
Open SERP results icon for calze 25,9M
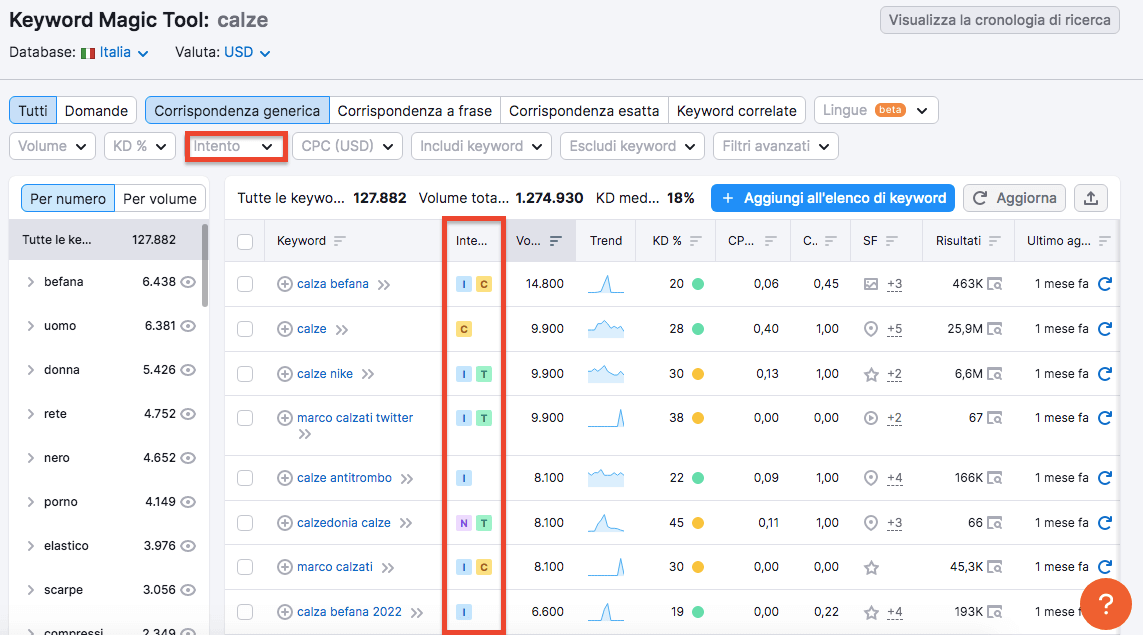pos(994,329)
